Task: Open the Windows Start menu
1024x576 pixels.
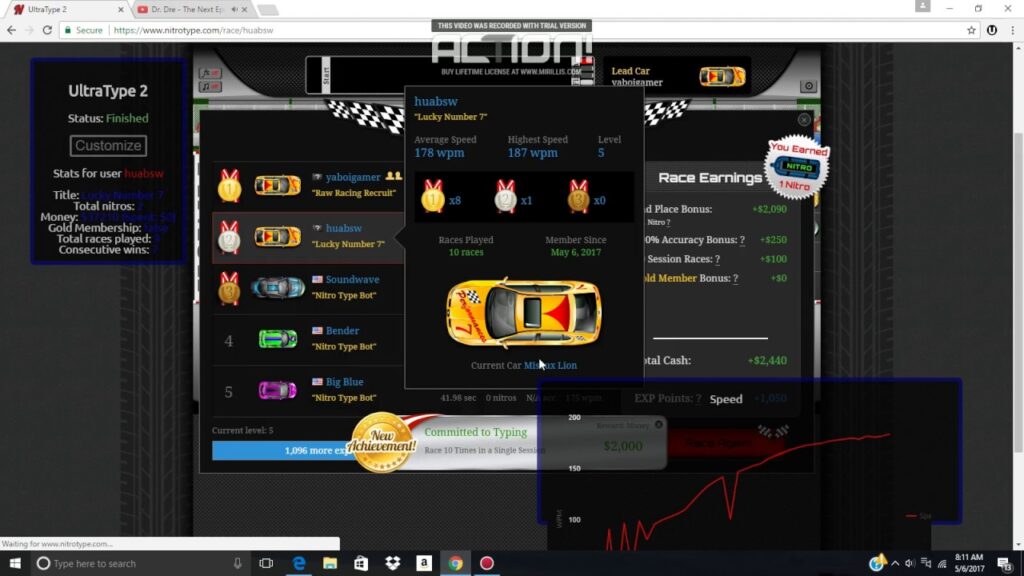Action: tap(15, 563)
